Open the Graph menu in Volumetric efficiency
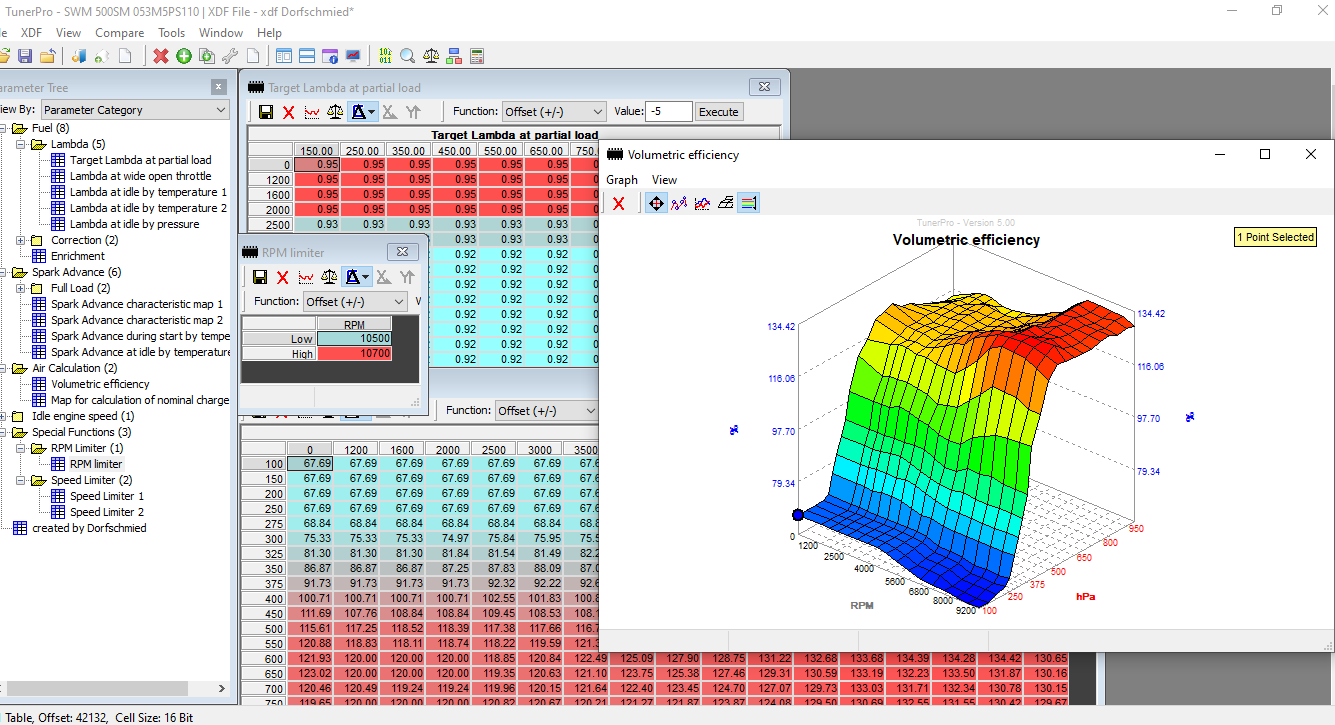 (x=621, y=180)
